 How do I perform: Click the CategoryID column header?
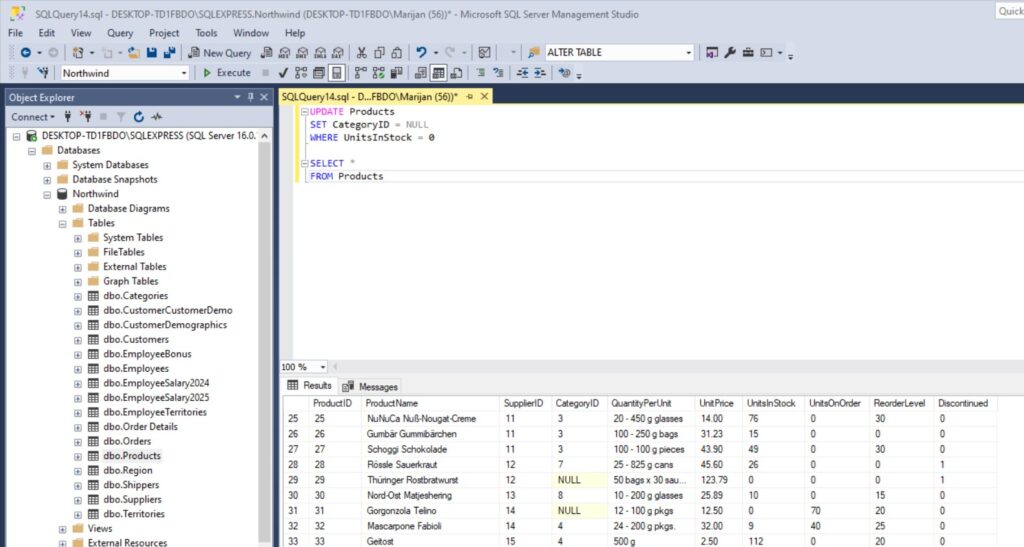point(577,403)
